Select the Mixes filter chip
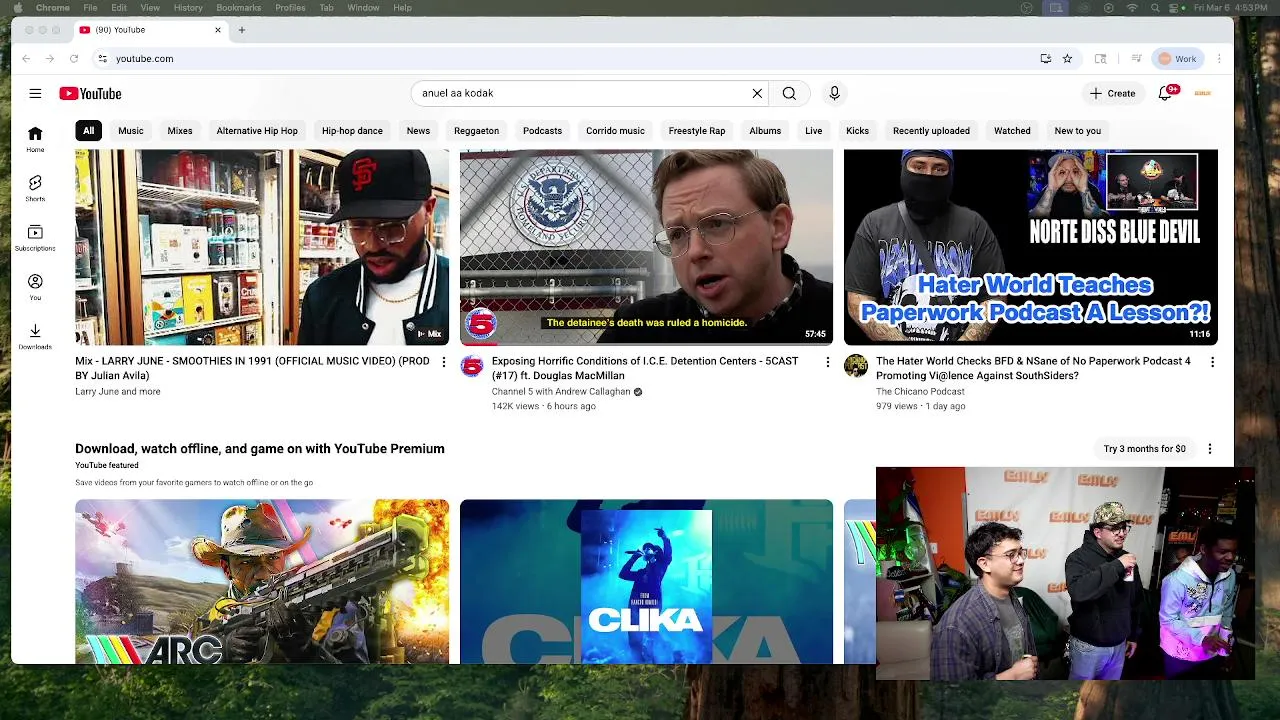 click(x=180, y=131)
